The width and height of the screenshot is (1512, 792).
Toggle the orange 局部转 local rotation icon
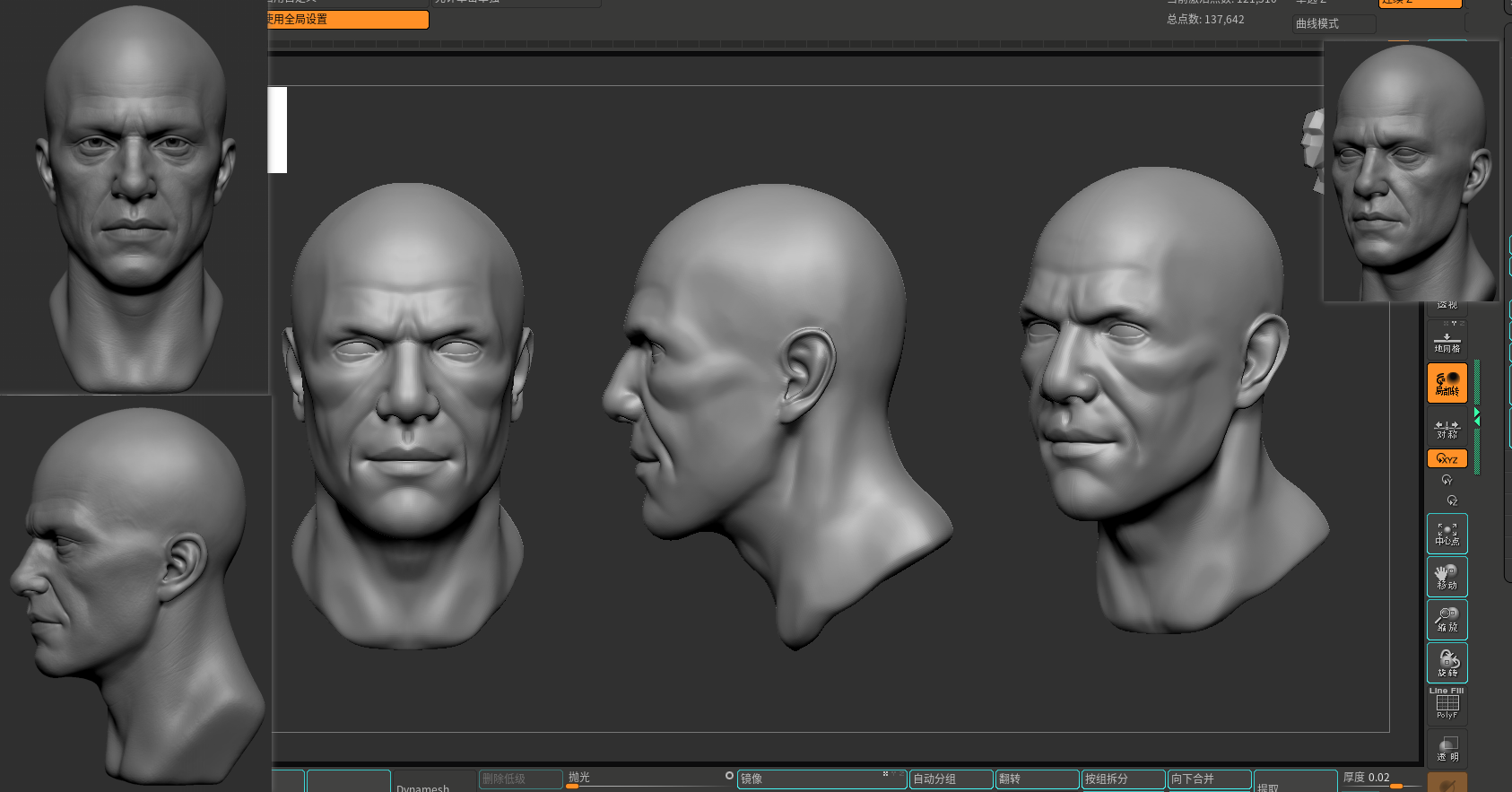pos(1447,383)
